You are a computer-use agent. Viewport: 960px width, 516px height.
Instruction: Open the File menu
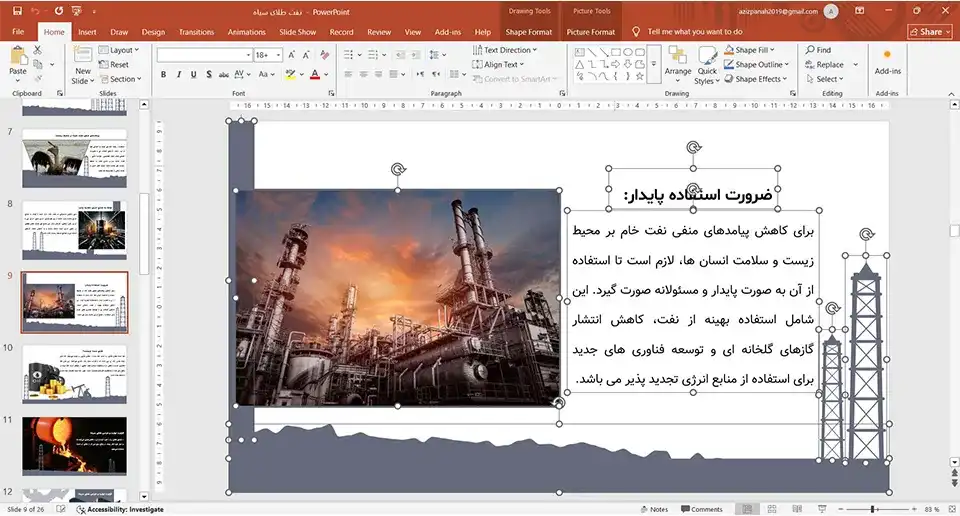pyautogui.click(x=18, y=32)
